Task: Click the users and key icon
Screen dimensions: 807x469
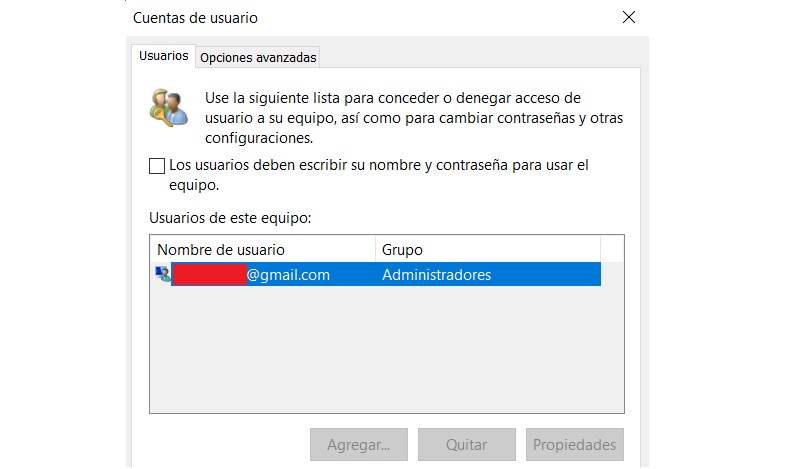Action: tap(169, 108)
